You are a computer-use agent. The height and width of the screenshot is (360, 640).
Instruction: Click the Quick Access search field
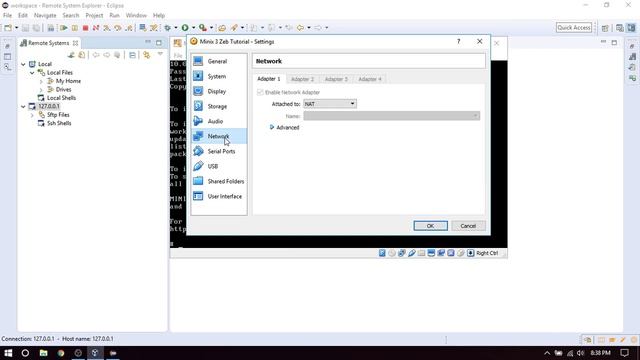[574, 27]
